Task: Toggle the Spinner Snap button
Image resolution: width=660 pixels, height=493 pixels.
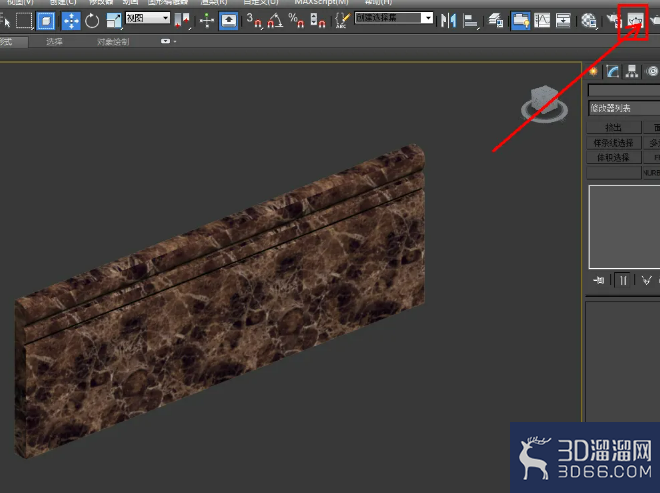Action: pyautogui.click(x=317, y=20)
